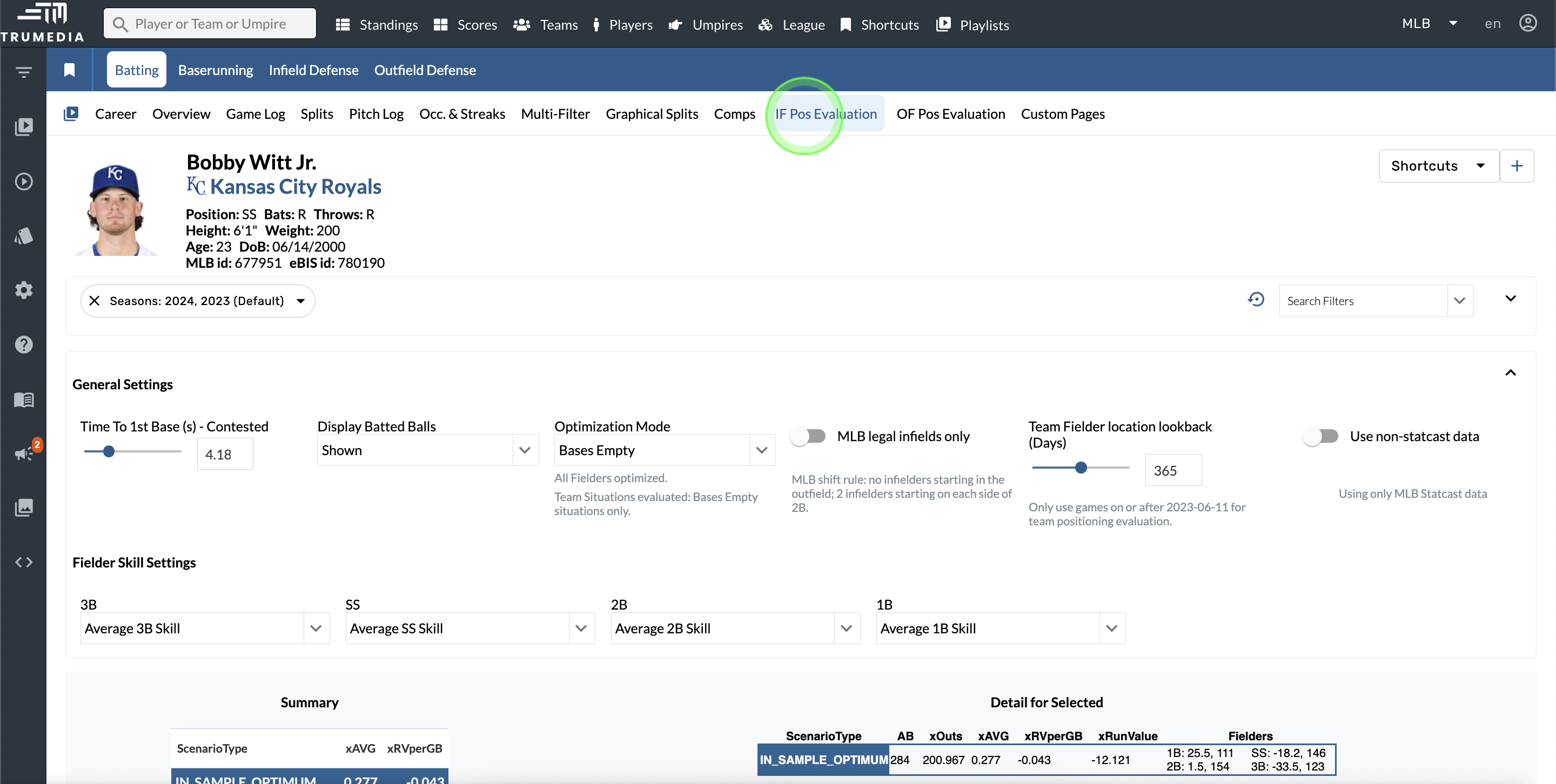Click the sidebar settings gear icon
Screen dimensions: 1556x784
[x=24, y=290]
